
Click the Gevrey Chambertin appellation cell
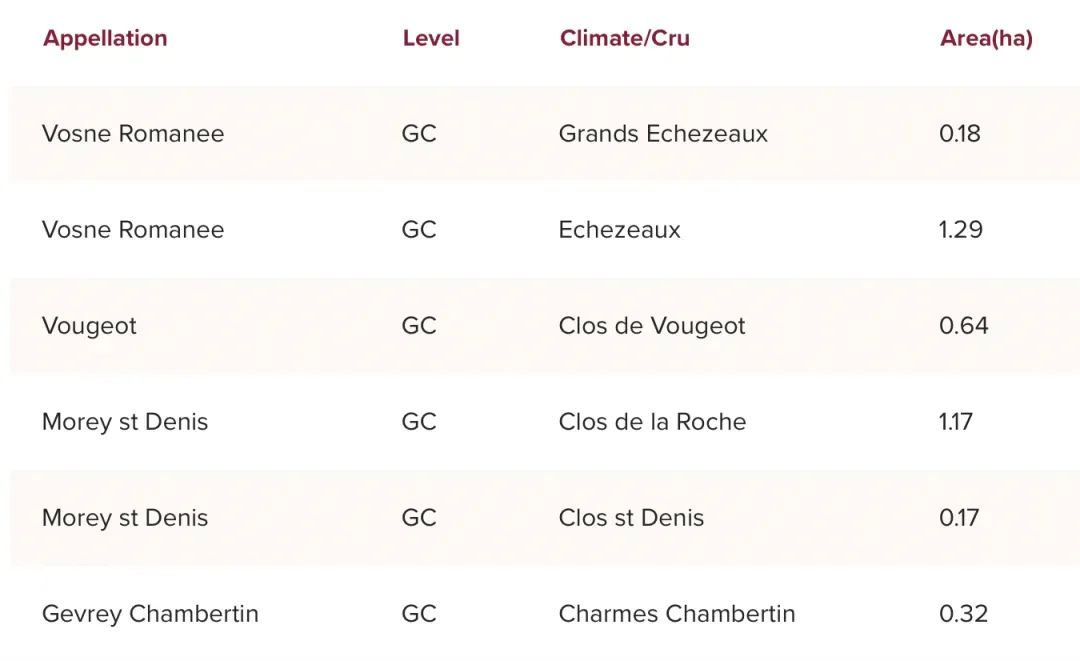pyautogui.click(x=150, y=614)
